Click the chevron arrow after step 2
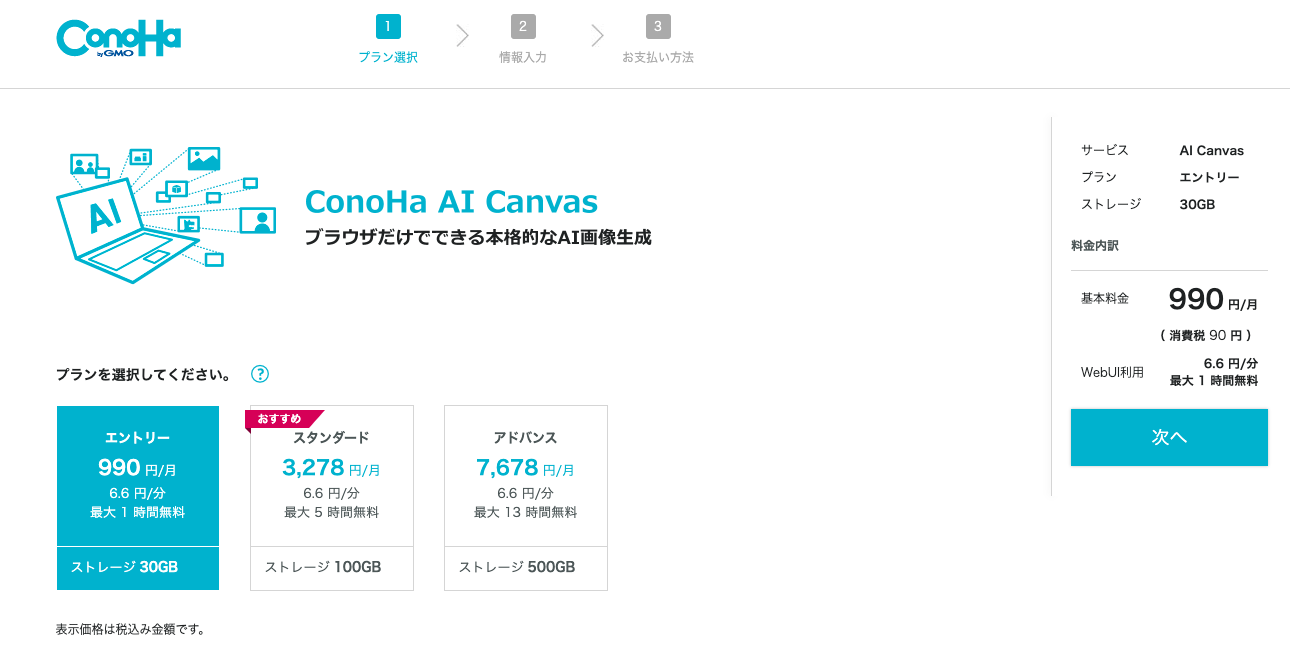The width and height of the screenshot is (1290, 656). pyautogui.click(x=597, y=36)
